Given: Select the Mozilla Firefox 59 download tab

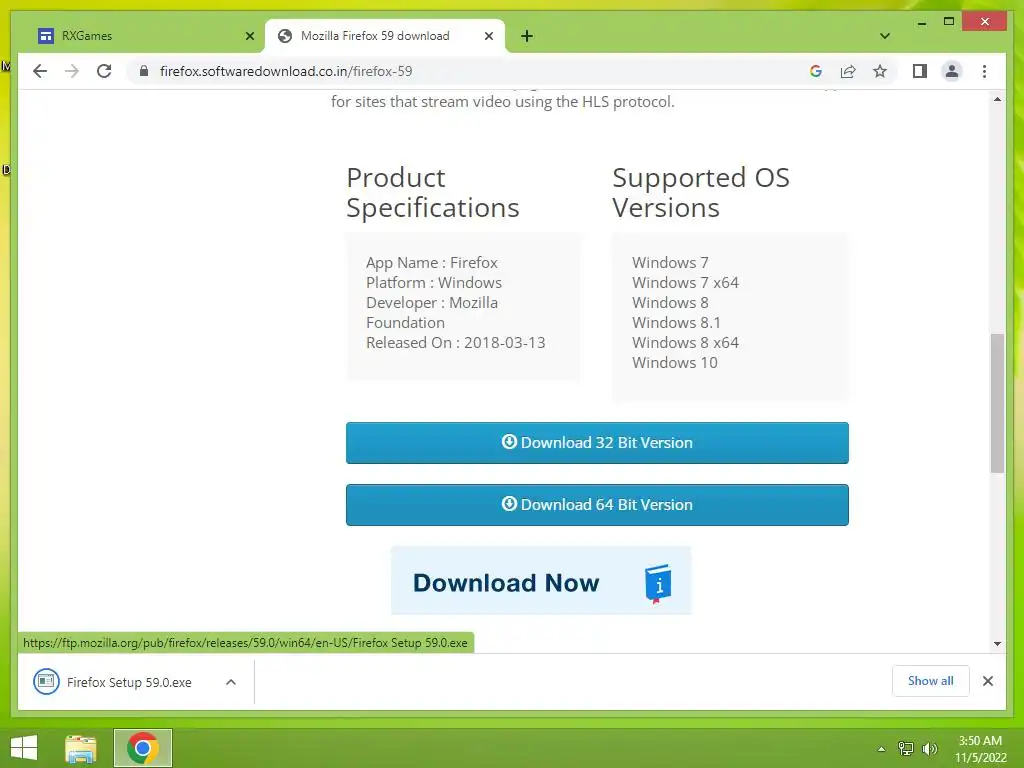Looking at the screenshot, I should pyautogui.click(x=385, y=36).
